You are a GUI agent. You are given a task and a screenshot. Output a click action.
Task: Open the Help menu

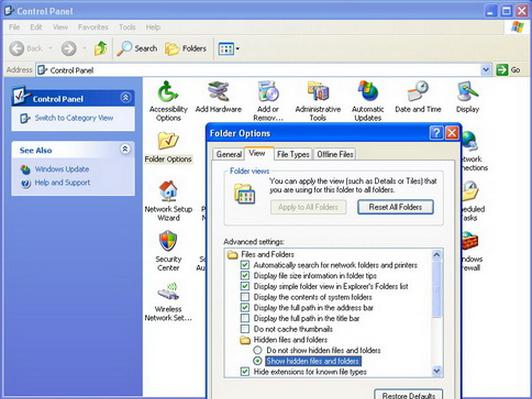pyautogui.click(x=153, y=27)
